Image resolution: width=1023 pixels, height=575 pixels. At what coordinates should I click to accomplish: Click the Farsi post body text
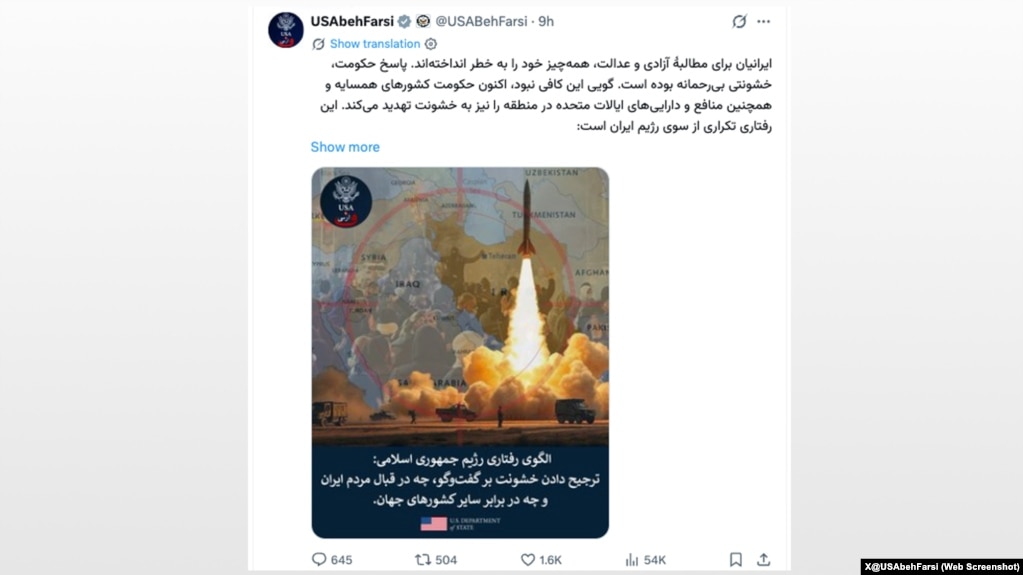click(x=543, y=95)
